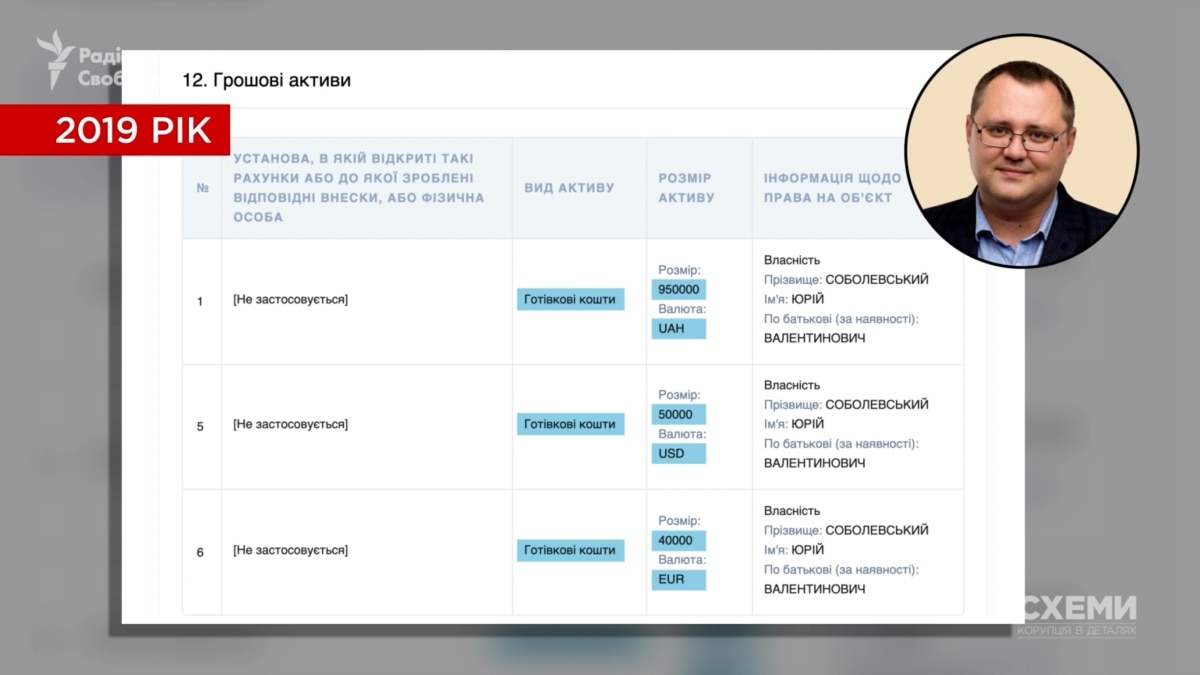Click 'Готівкові кошти' in row 6
The image size is (1200, 675).
[570, 550]
